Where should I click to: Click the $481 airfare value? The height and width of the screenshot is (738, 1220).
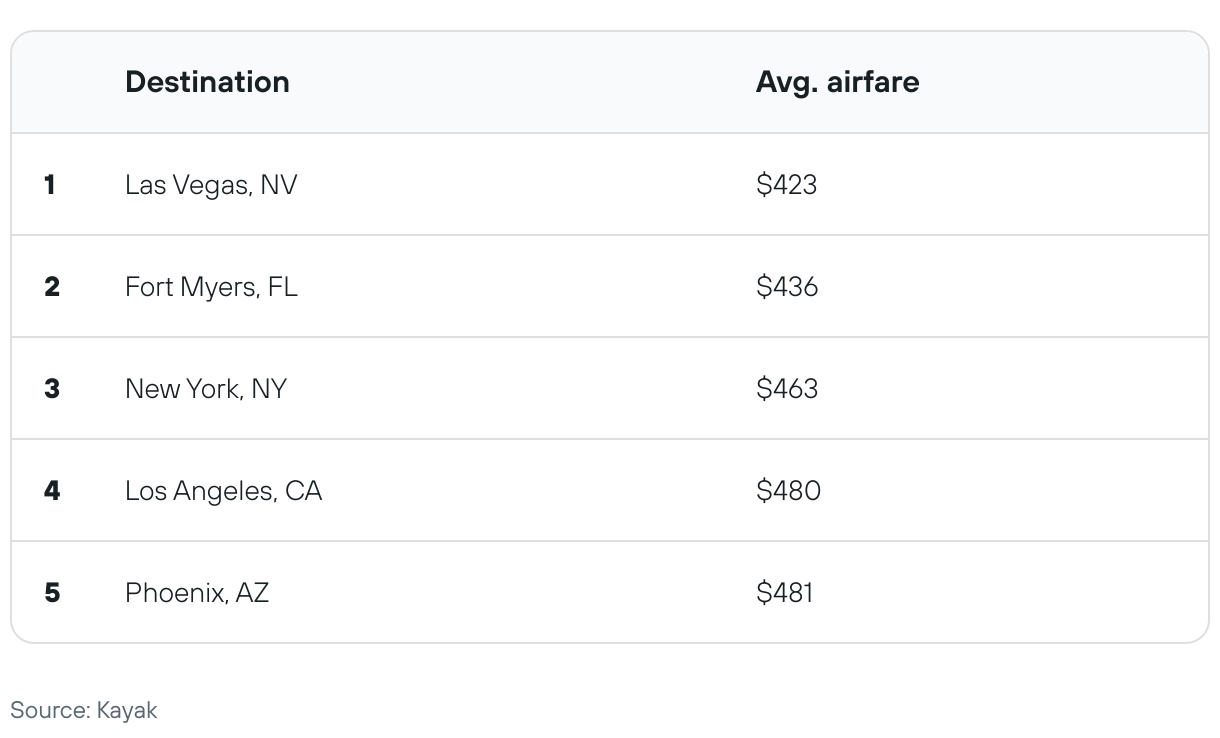click(785, 593)
